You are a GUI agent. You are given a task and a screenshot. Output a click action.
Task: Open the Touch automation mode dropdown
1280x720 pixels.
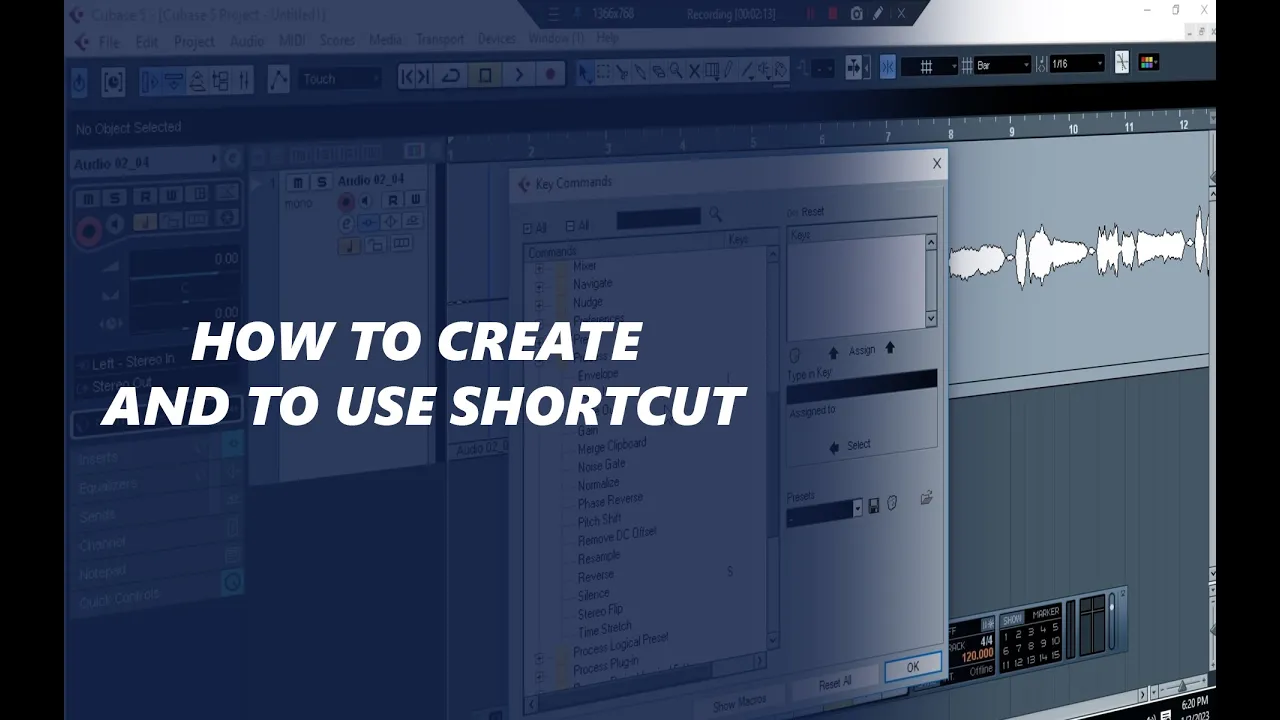click(x=340, y=79)
